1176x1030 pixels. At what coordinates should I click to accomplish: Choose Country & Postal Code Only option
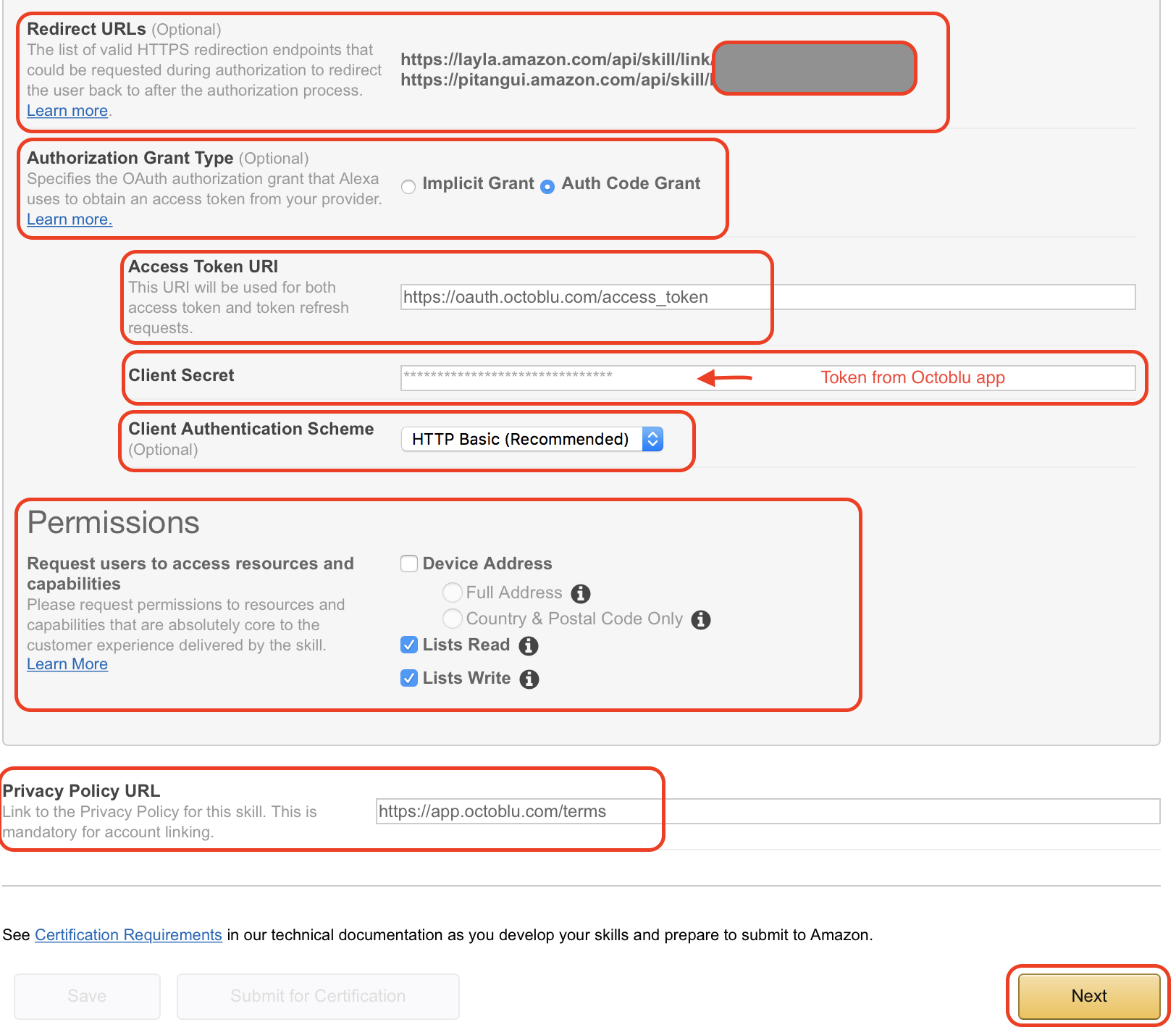coord(453,619)
